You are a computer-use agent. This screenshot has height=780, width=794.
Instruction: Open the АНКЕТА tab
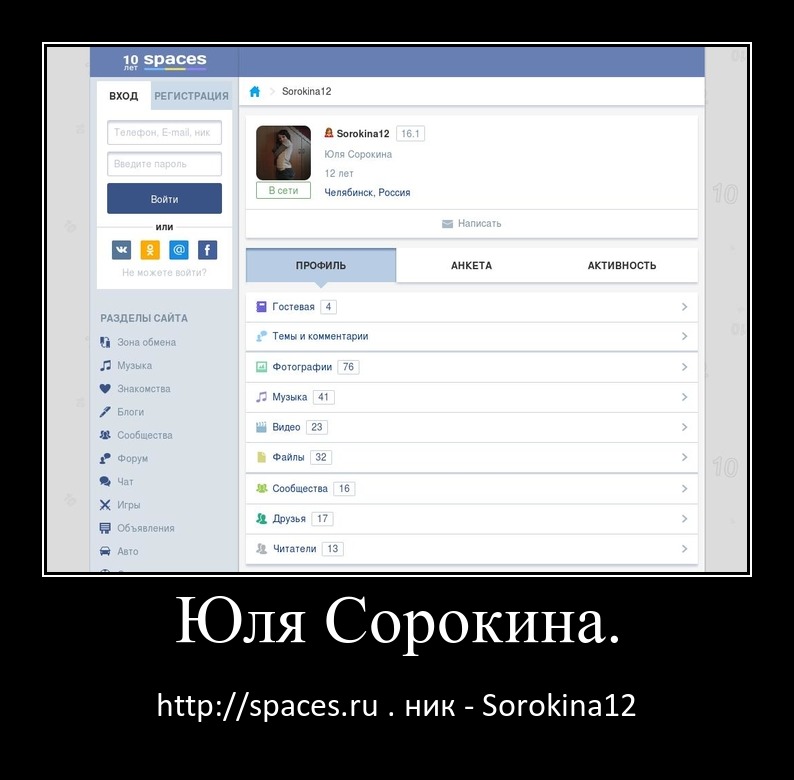[x=471, y=265]
